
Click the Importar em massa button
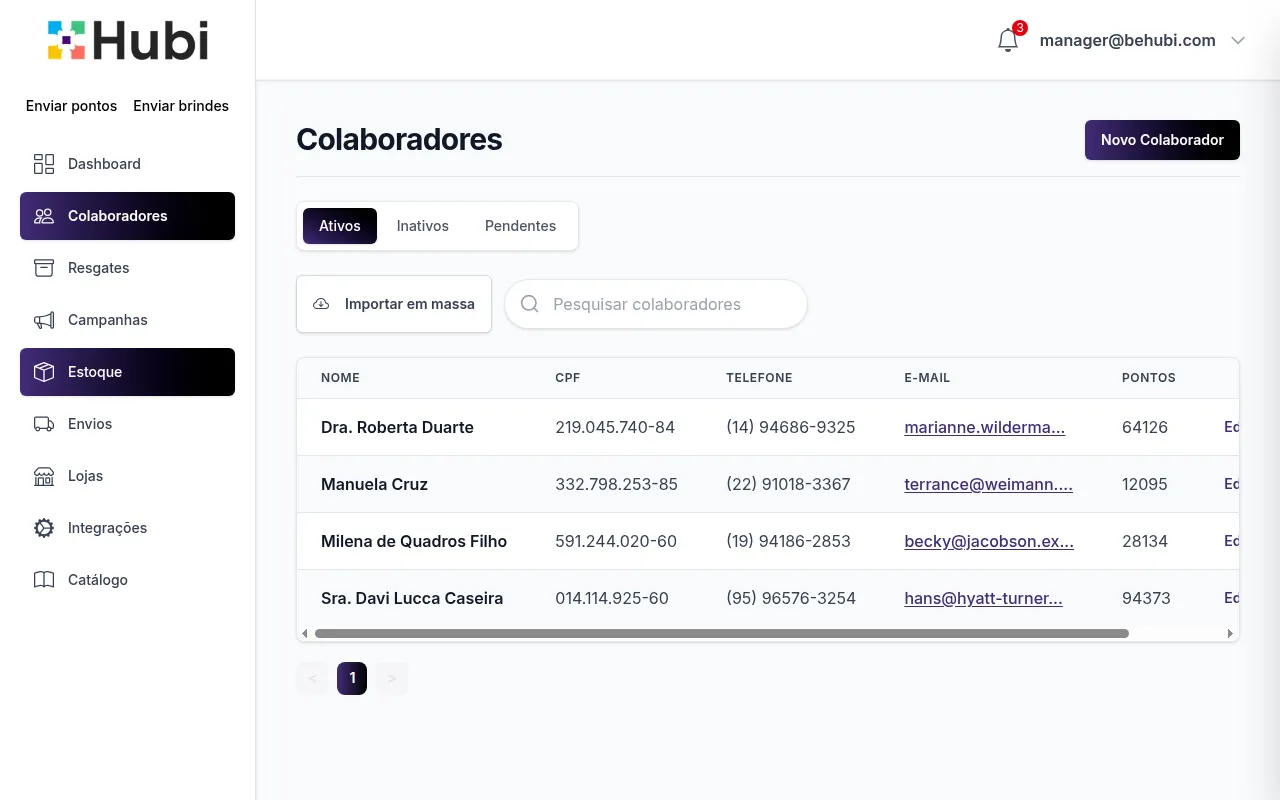coord(394,304)
